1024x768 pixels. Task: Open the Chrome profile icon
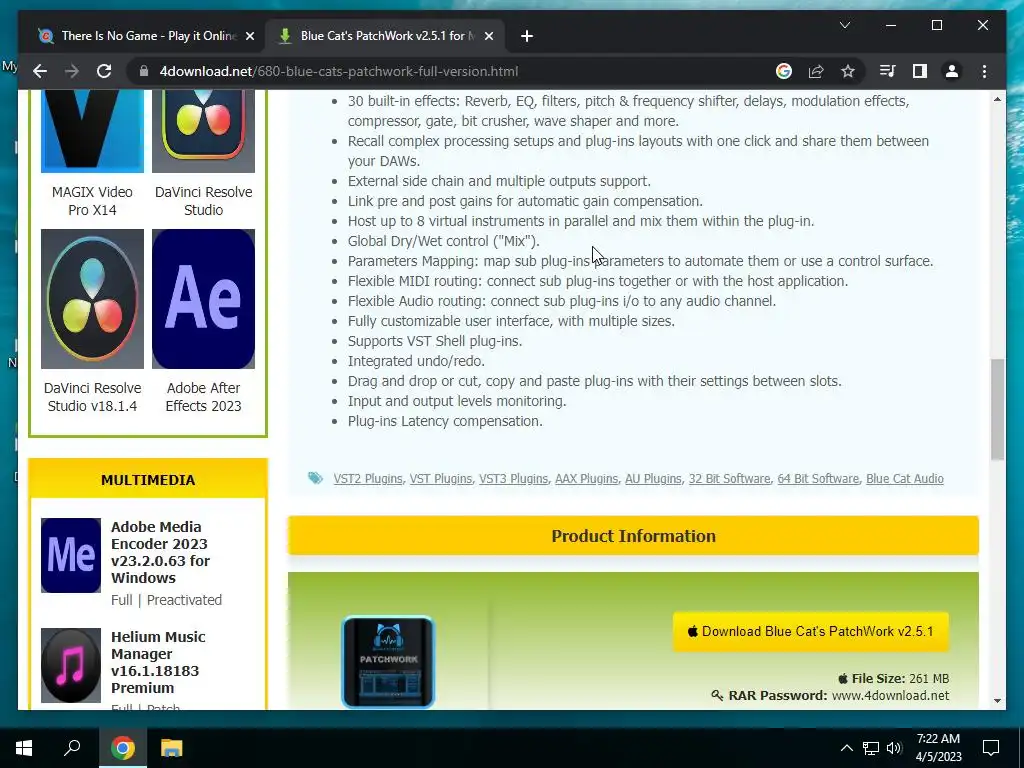[952, 71]
